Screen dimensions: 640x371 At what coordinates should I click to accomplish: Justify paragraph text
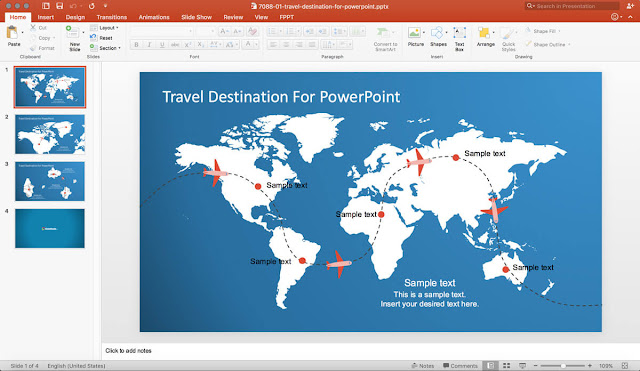point(312,44)
